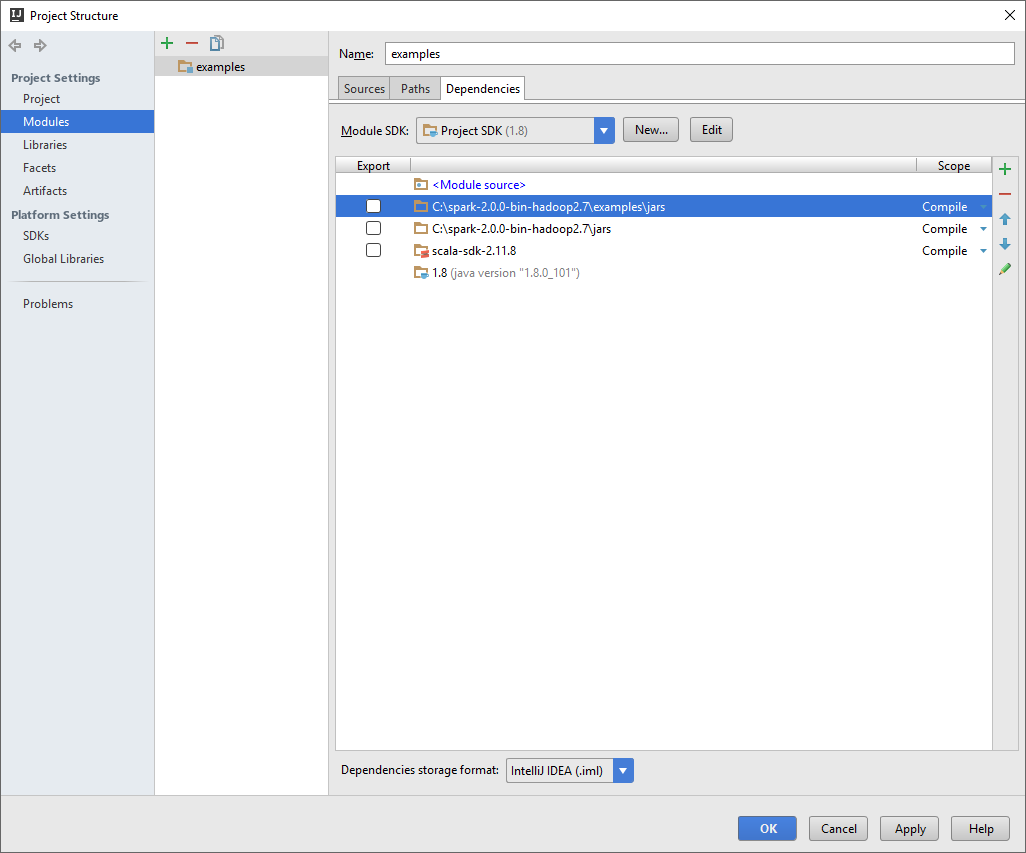The height and width of the screenshot is (853, 1026).
Task: Click the Cancel button
Action: (838, 829)
